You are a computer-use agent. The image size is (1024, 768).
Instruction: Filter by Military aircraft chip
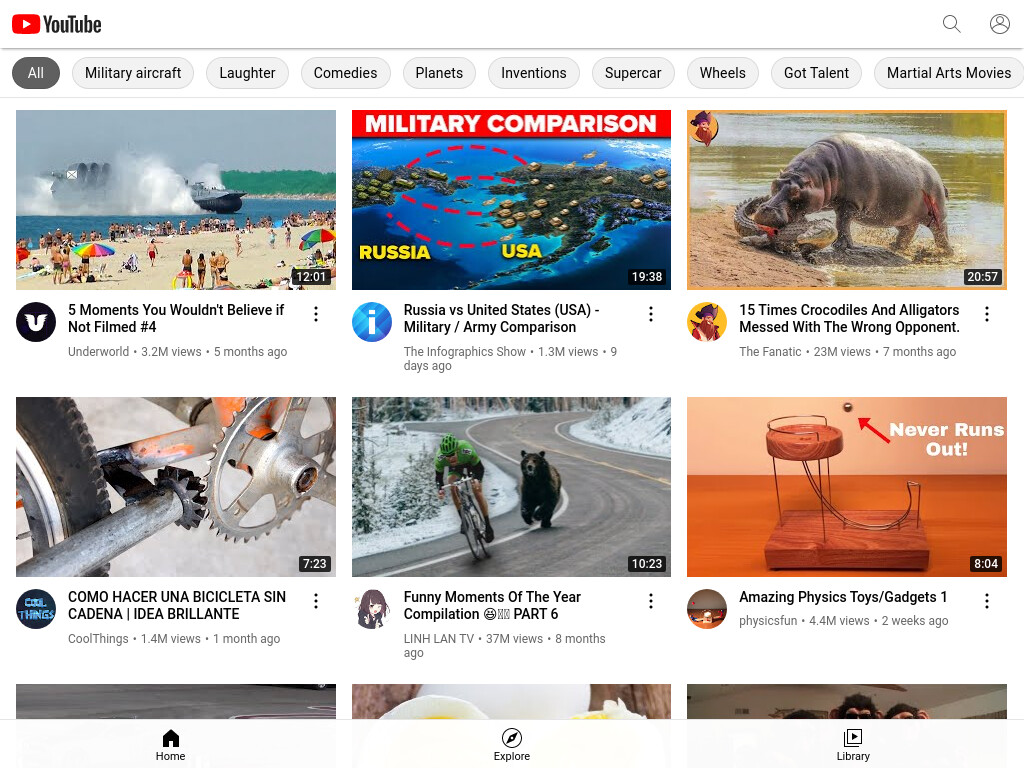tap(133, 73)
